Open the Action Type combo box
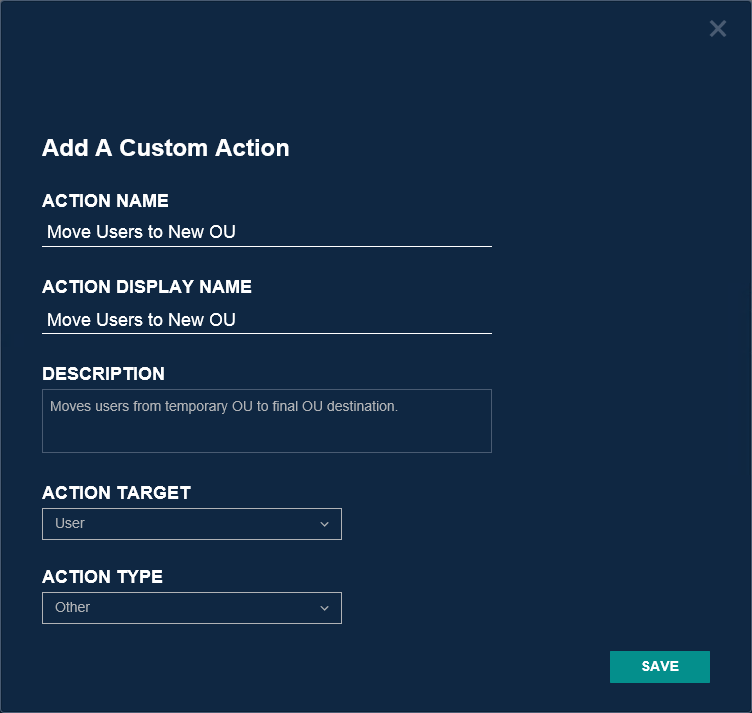This screenshot has width=752, height=713. (191, 608)
